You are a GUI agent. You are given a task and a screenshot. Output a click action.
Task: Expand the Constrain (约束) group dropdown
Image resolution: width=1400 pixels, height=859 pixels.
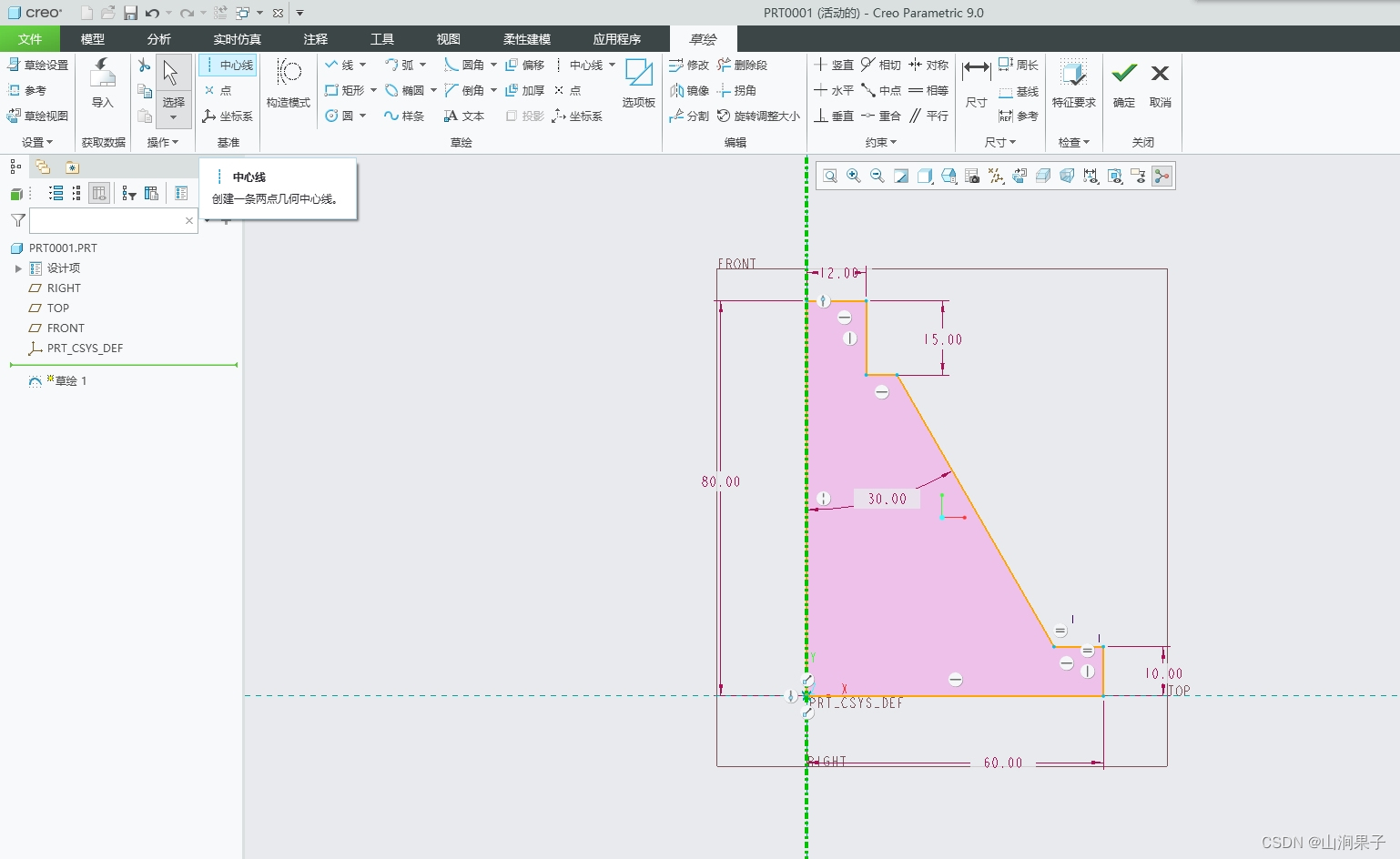coord(881,142)
